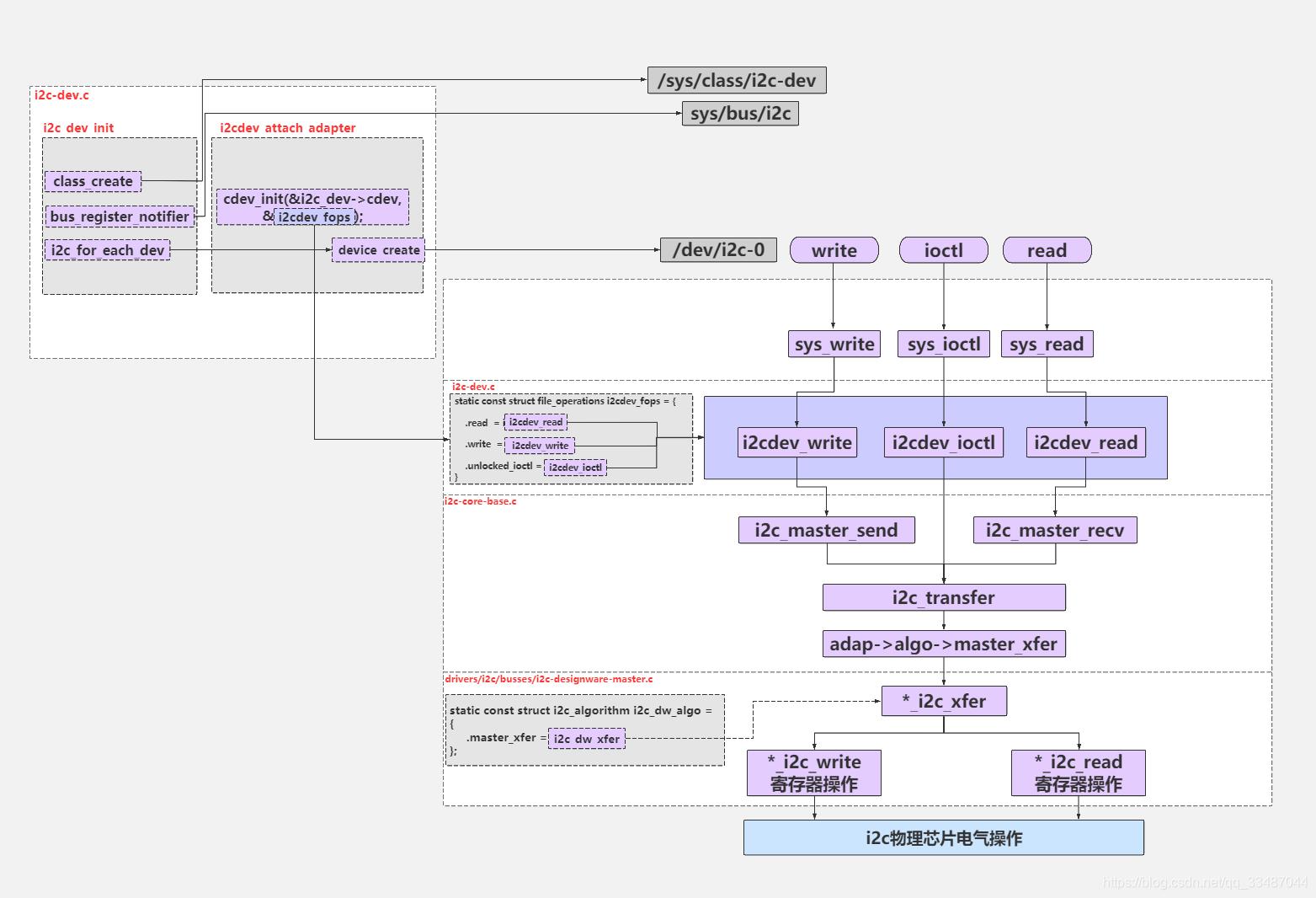Click the i2cdev_write function box

(797, 442)
